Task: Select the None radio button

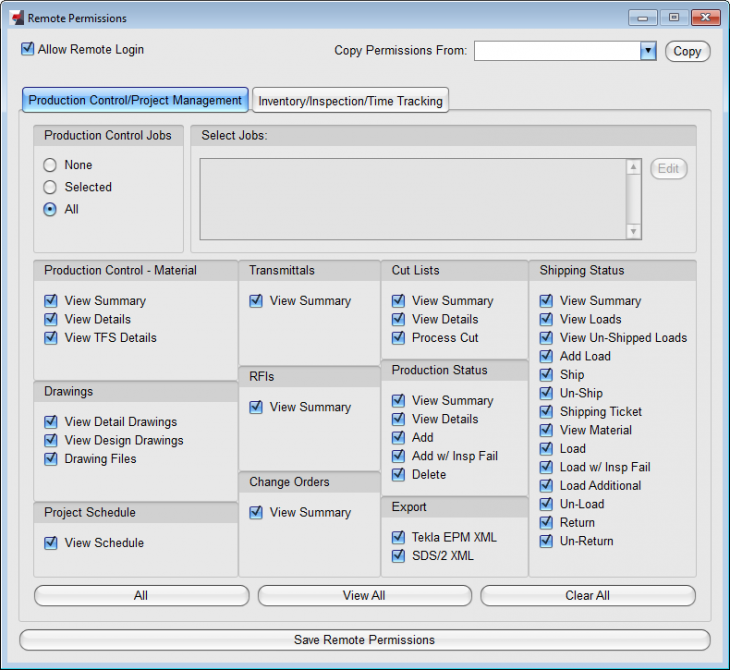Action: (50, 165)
